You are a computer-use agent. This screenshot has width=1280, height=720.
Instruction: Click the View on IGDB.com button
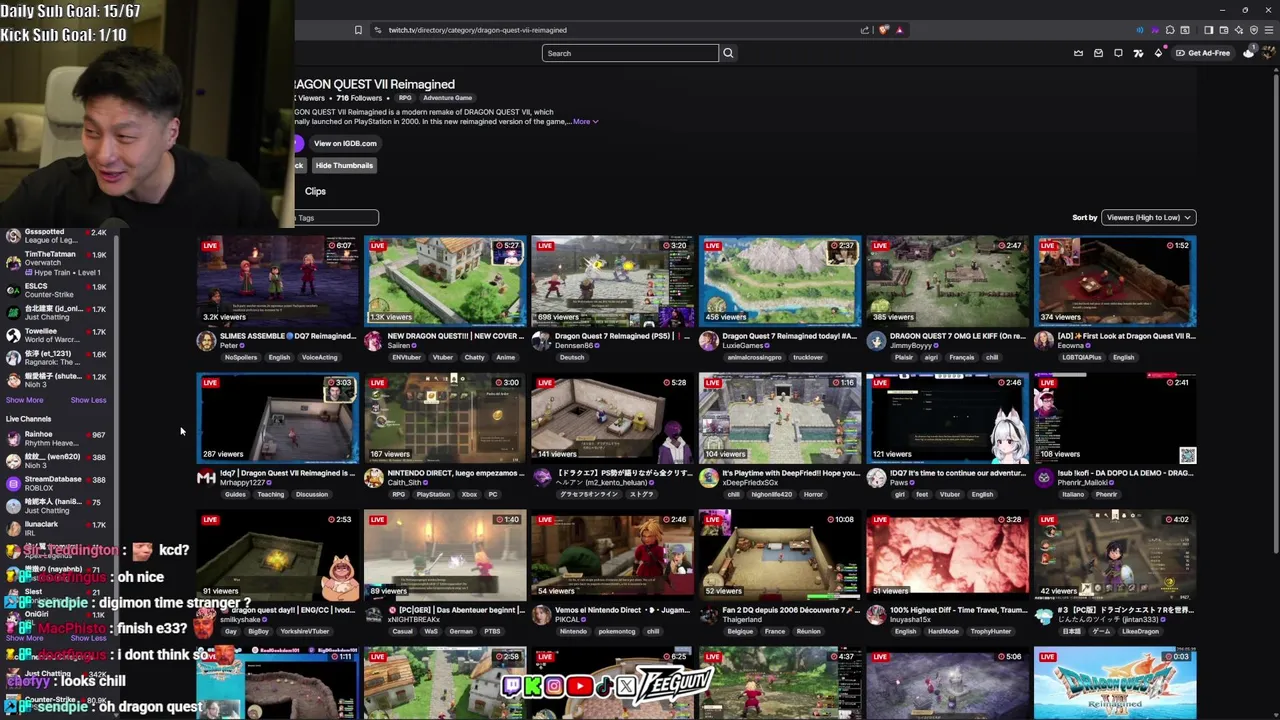point(345,143)
